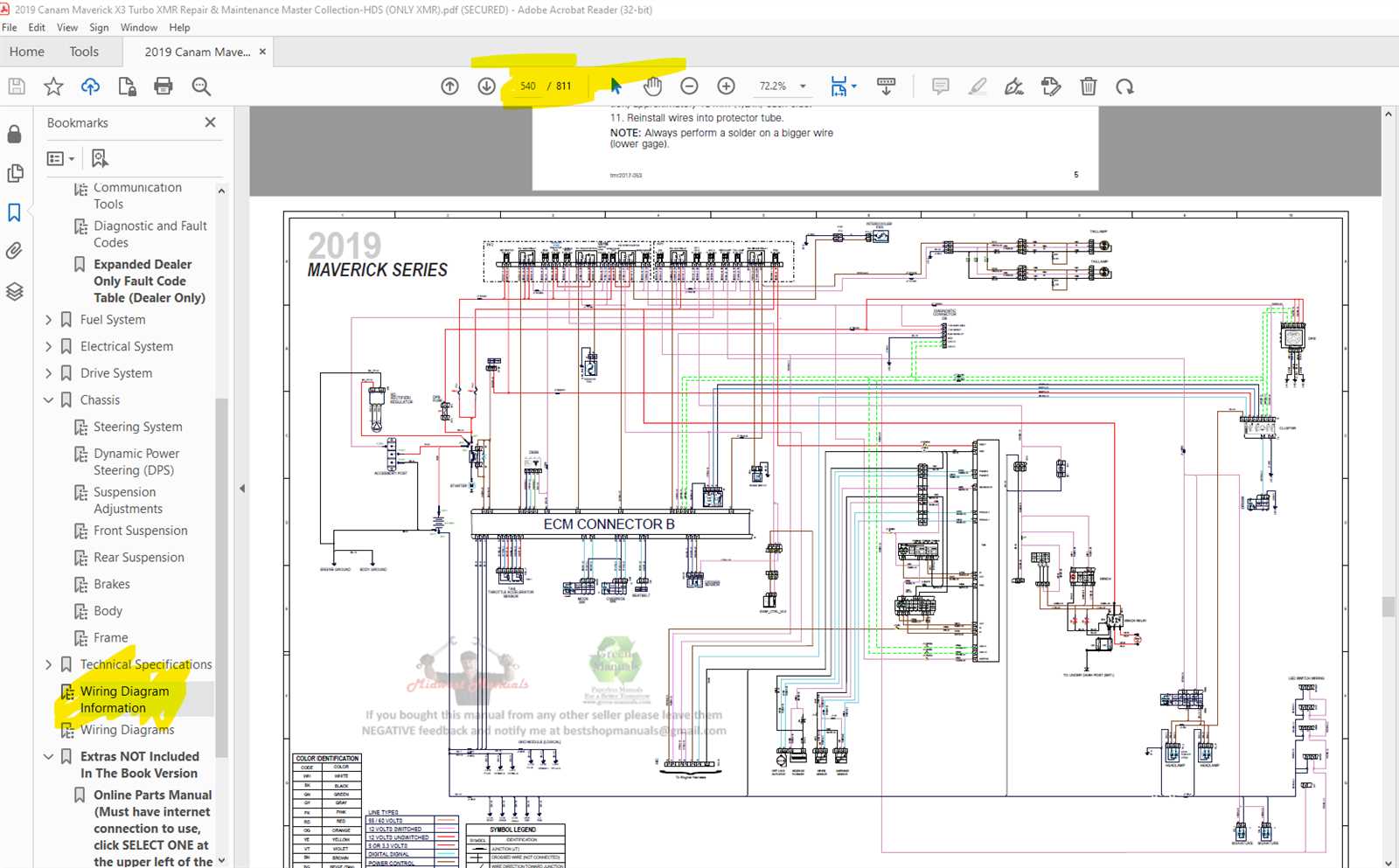The image size is (1399, 868).
Task: Open bookmark options dropdown menu
Action: point(60,158)
